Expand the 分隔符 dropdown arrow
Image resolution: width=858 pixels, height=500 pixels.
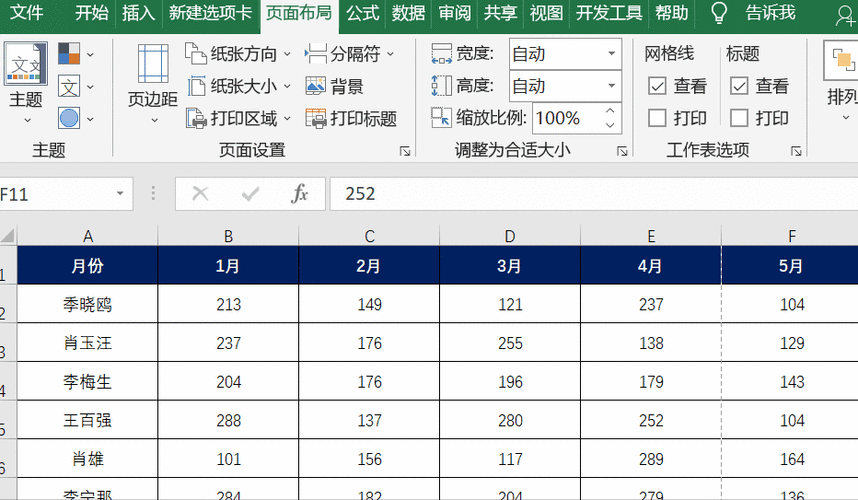coord(390,54)
